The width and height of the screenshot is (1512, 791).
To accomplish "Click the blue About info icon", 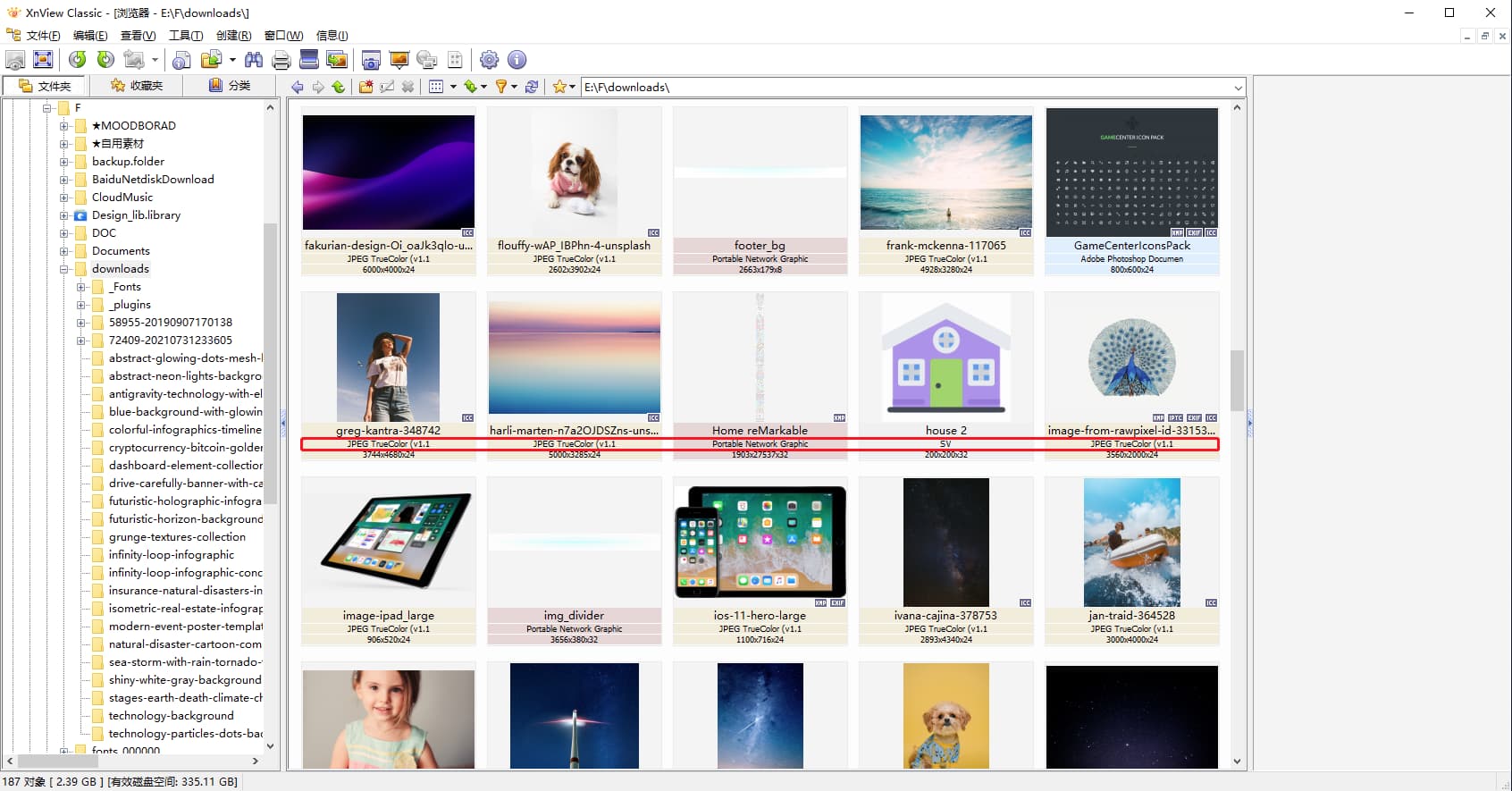I will click(x=517, y=60).
